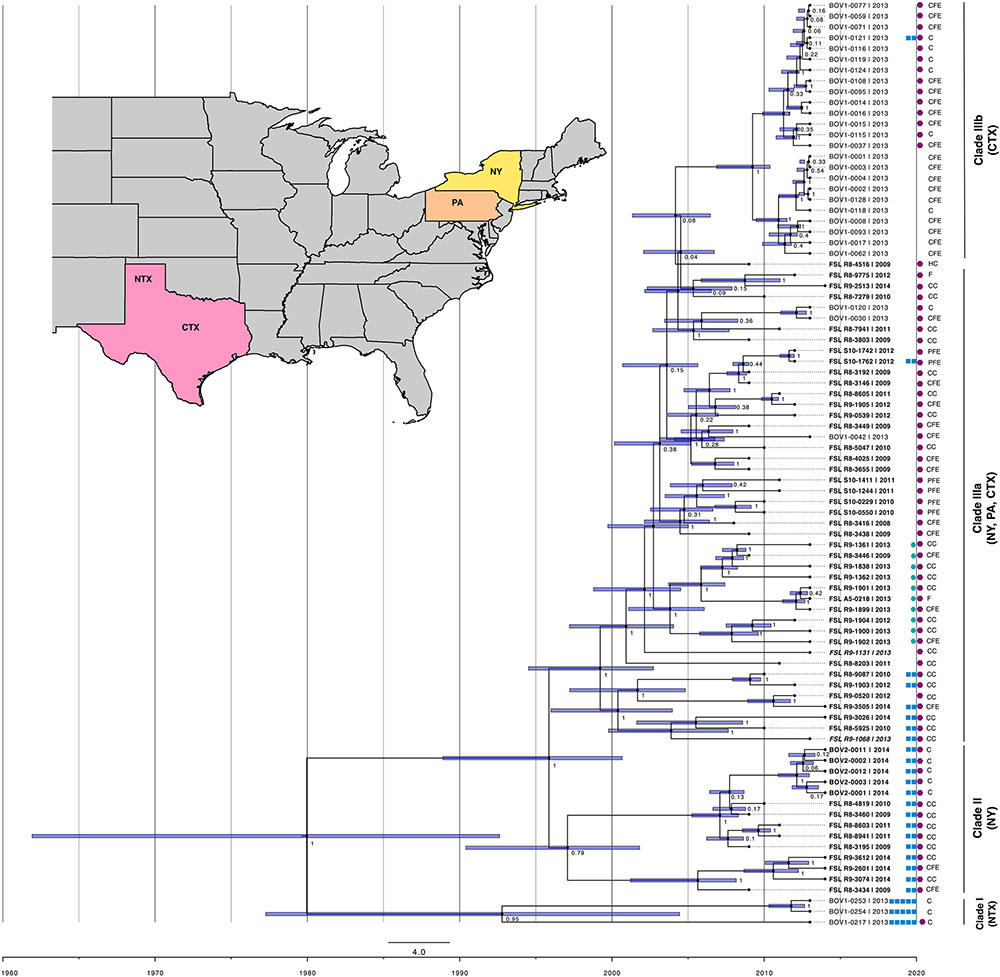
Task: Click tip label BOV2-0011 | 2014
Action: (x=858, y=750)
